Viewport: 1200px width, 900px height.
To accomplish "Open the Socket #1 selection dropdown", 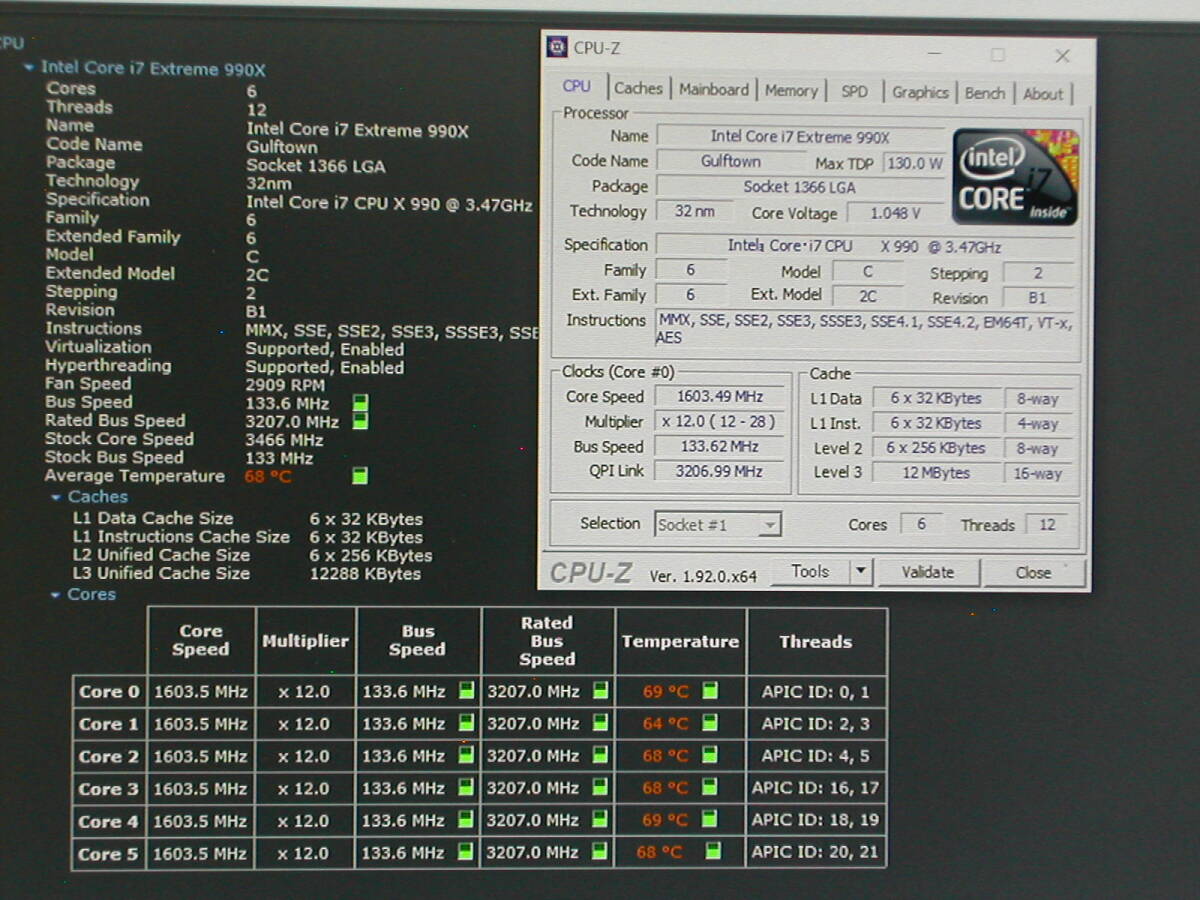I will click(x=768, y=525).
